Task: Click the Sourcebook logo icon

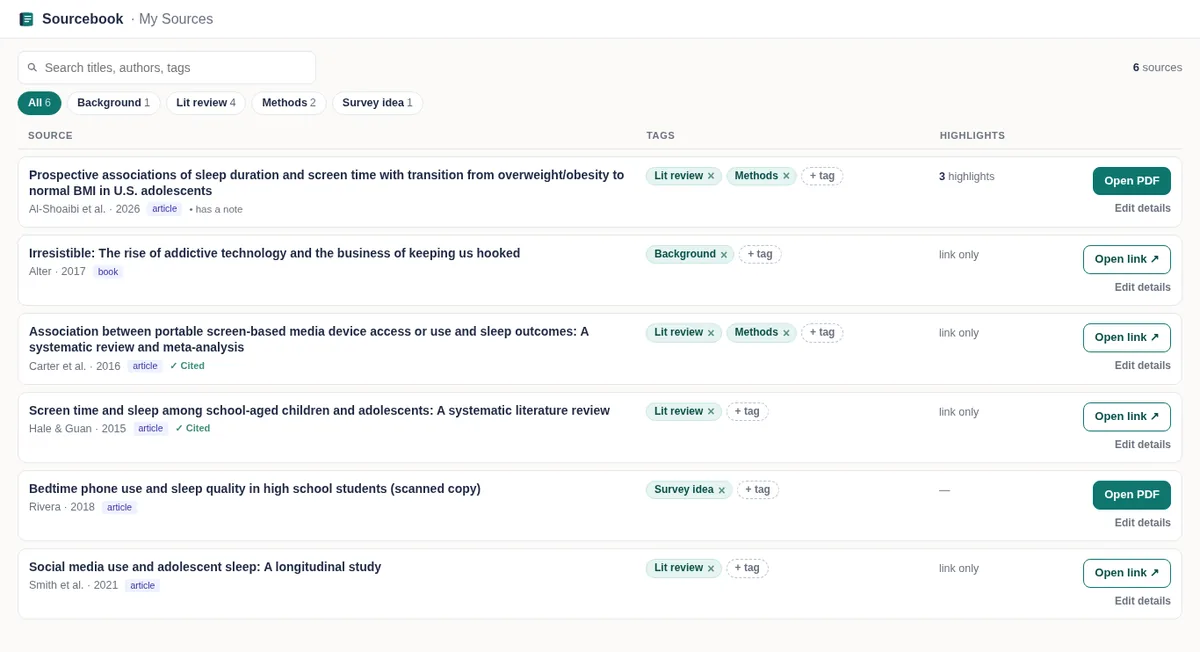Action: click(x=26, y=19)
